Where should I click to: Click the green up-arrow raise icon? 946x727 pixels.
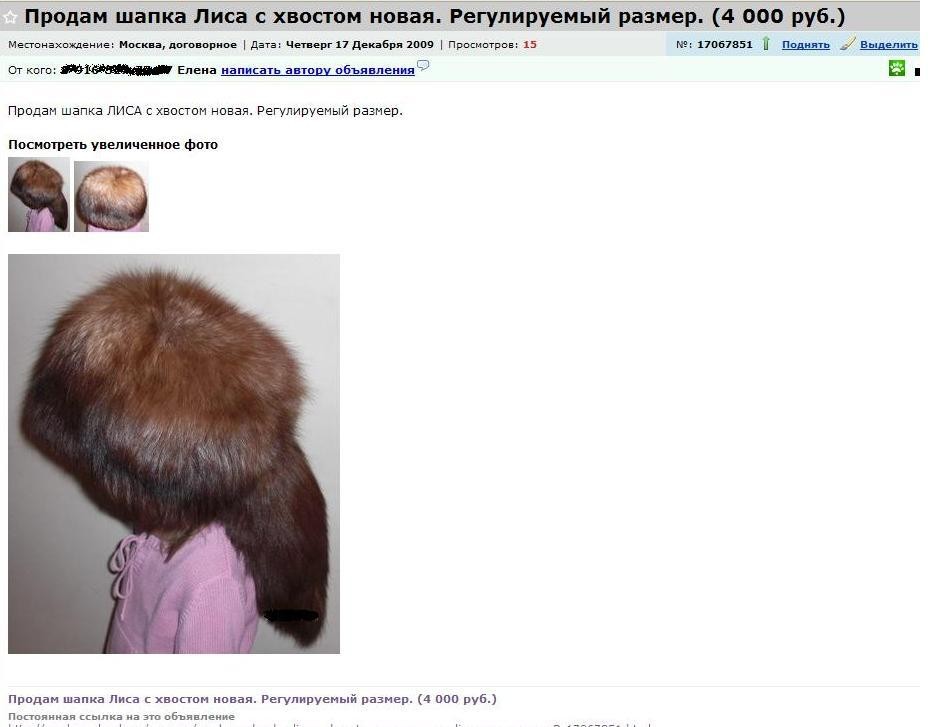point(766,43)
